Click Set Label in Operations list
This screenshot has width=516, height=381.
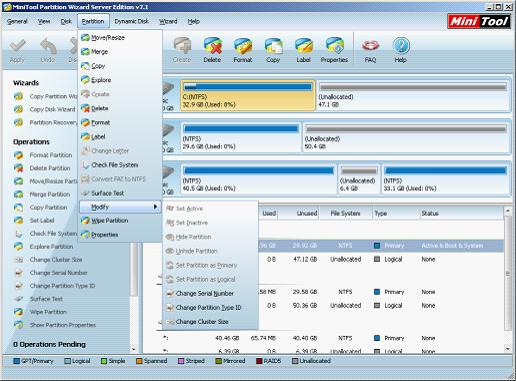click(x=34, y=220)
